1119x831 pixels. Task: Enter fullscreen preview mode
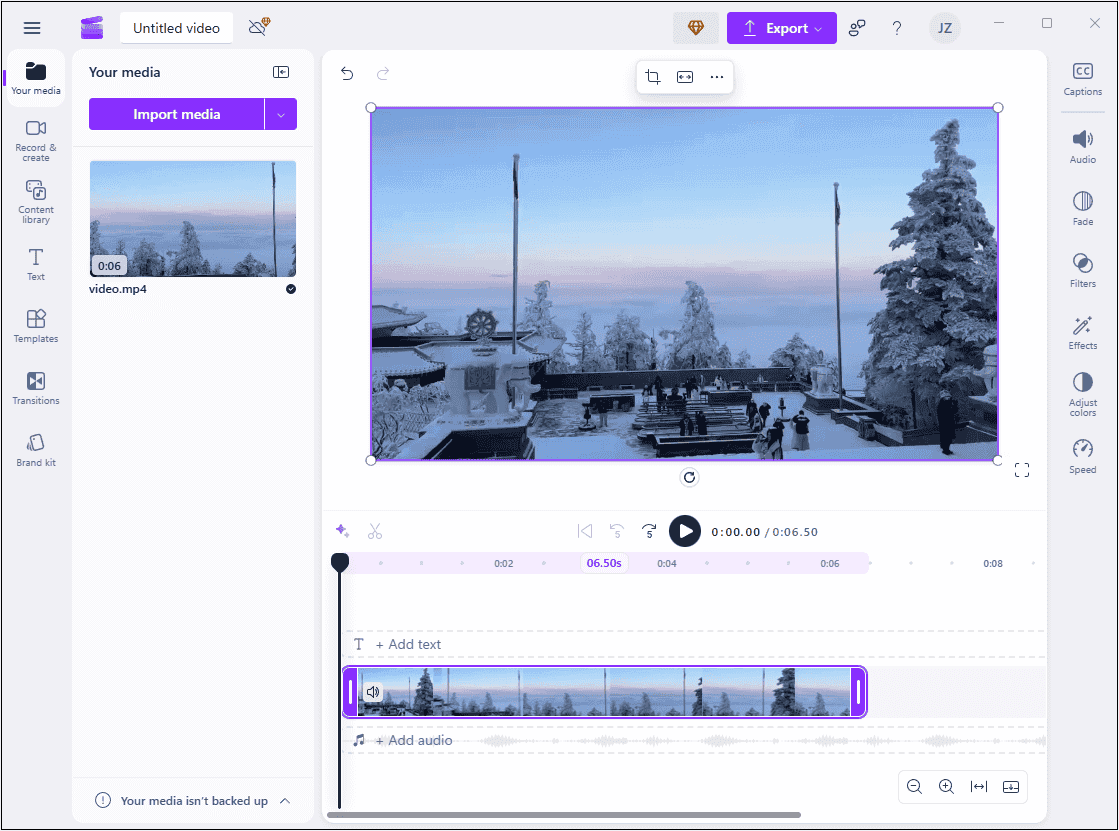pos(1022,469)
